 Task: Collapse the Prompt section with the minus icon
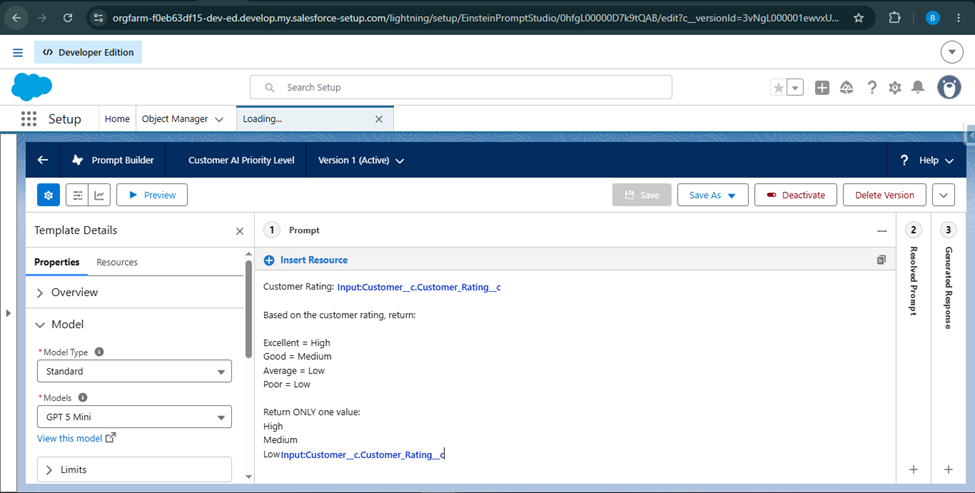click(882, 231)
